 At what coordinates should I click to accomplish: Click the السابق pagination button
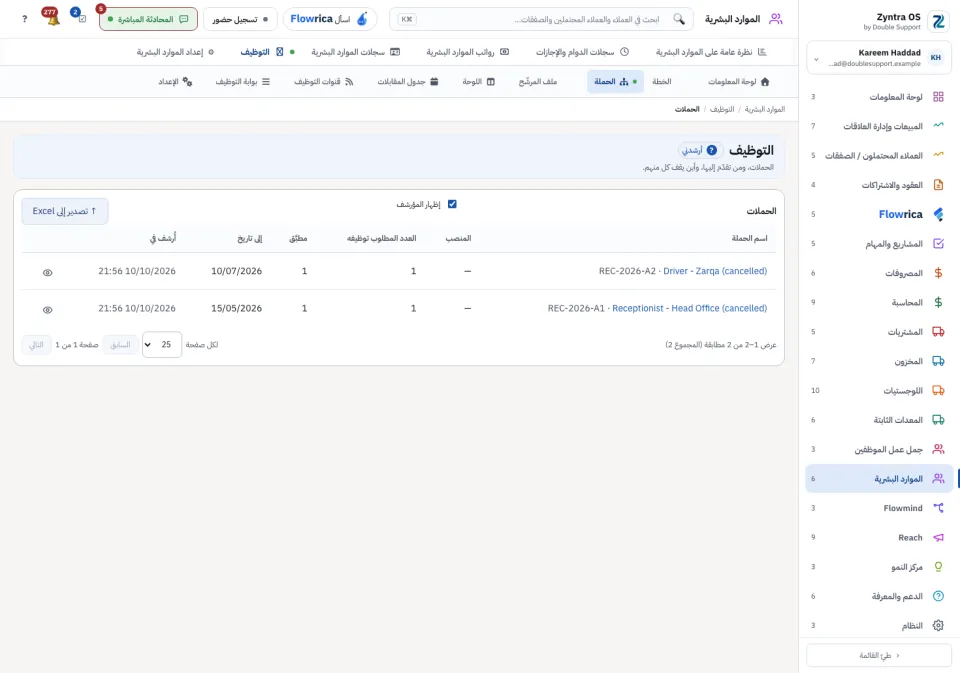tap(120, 345)
